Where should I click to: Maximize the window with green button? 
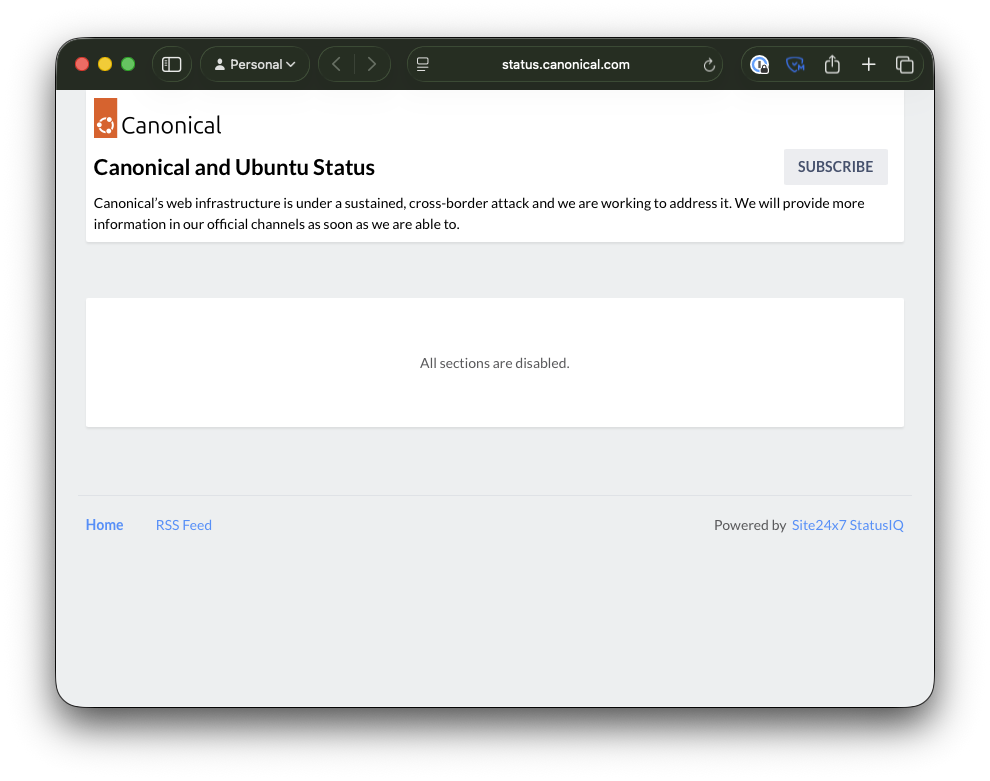128,64
